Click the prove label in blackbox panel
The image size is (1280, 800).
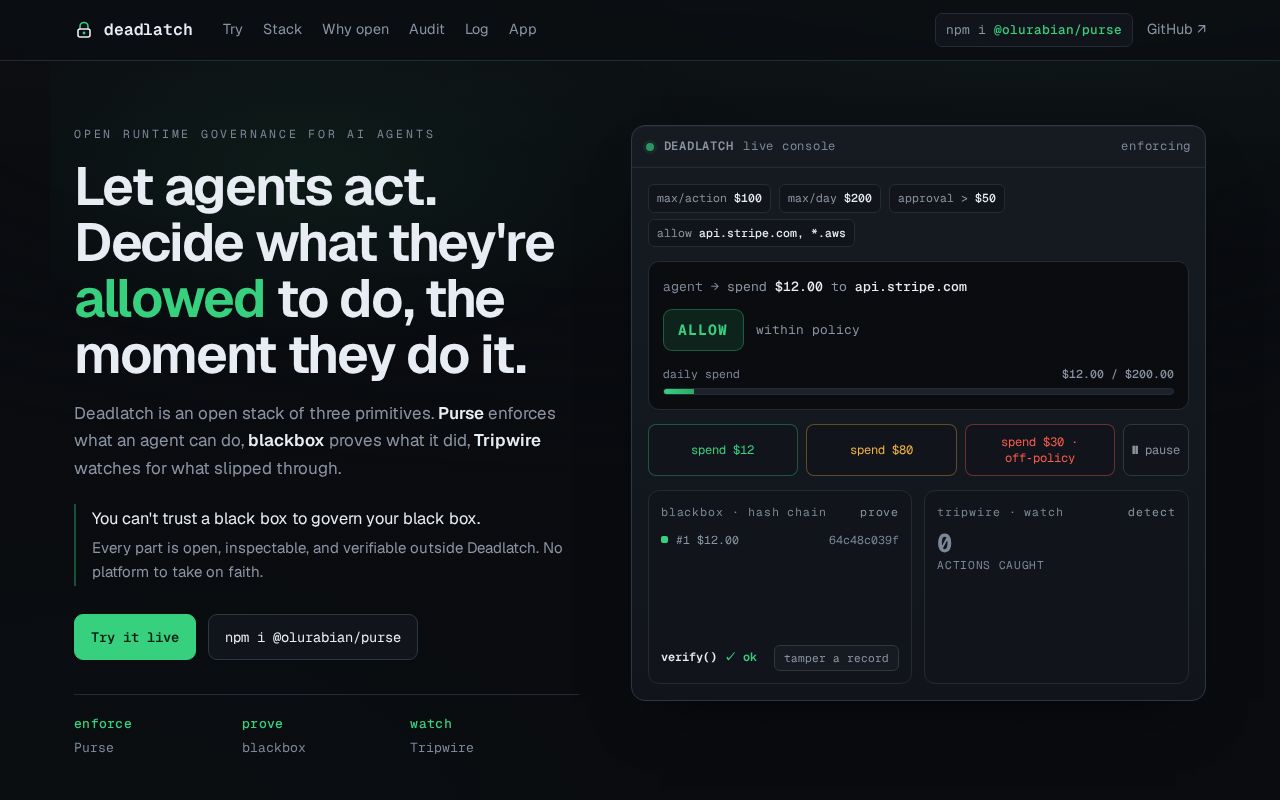(x=879, y=512)
